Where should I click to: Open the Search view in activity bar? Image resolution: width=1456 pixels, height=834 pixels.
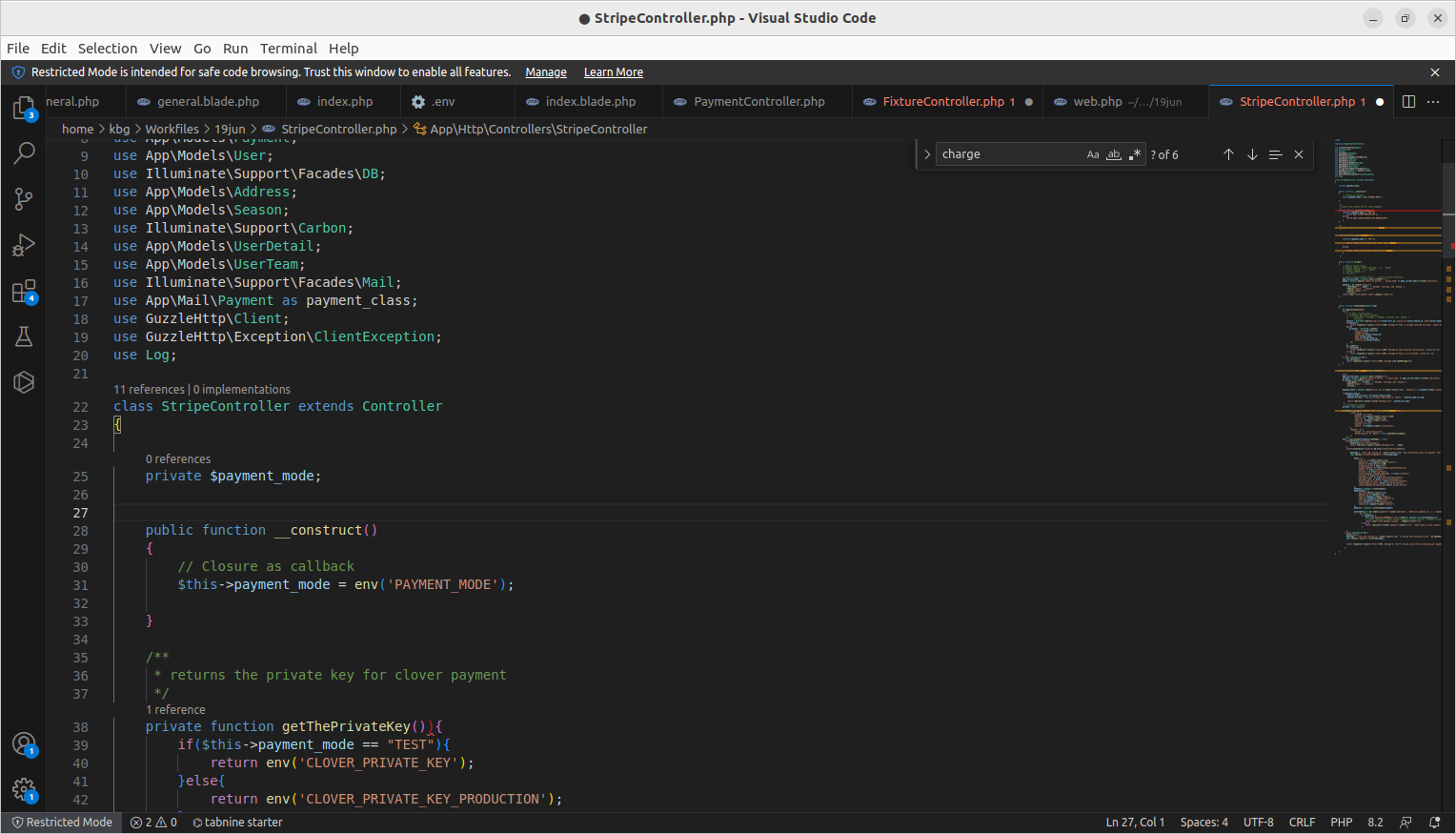[24, 153]
